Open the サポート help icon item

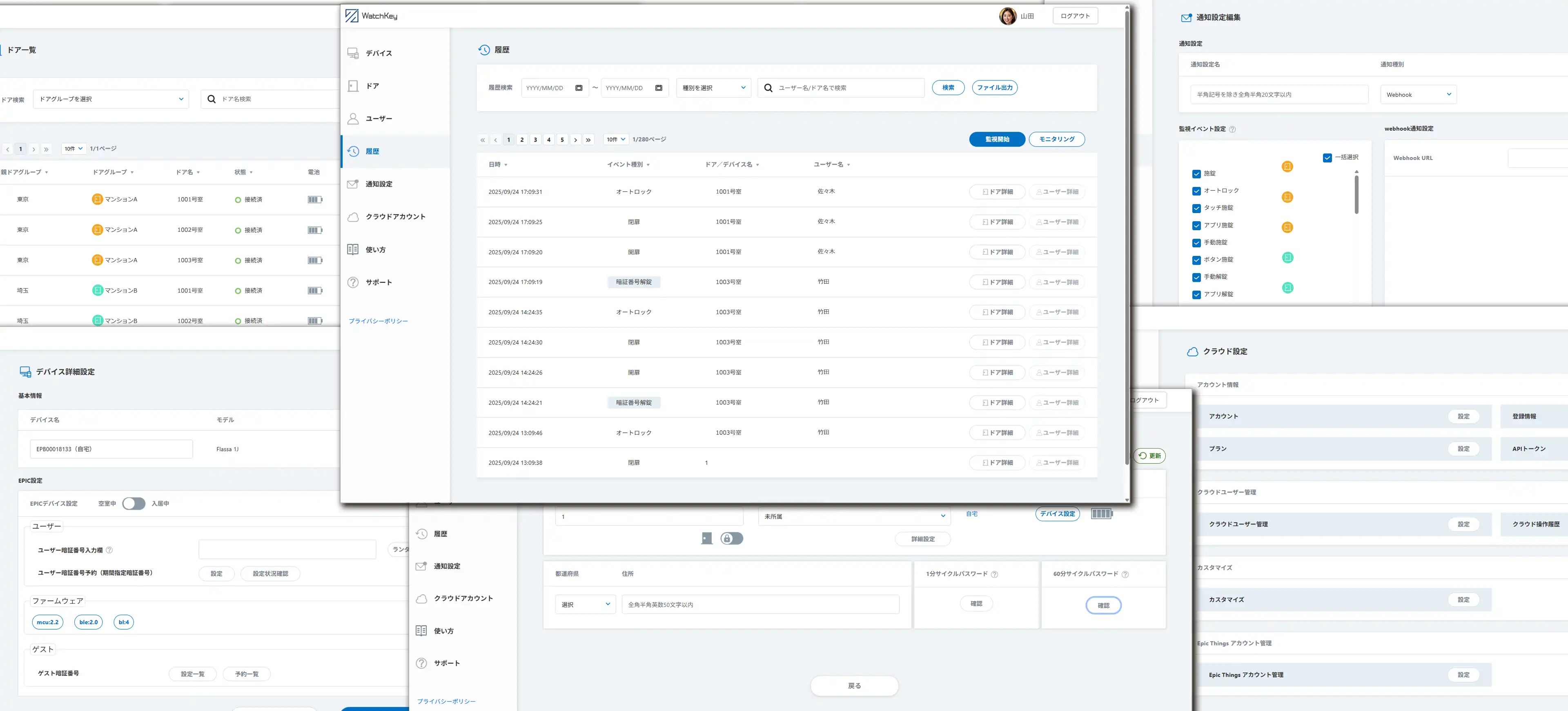[353, 282]
